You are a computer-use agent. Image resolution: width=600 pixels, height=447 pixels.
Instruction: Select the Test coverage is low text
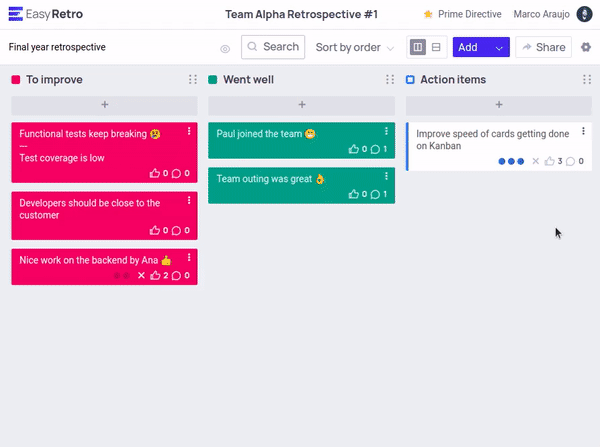click(x=62, y=158)
